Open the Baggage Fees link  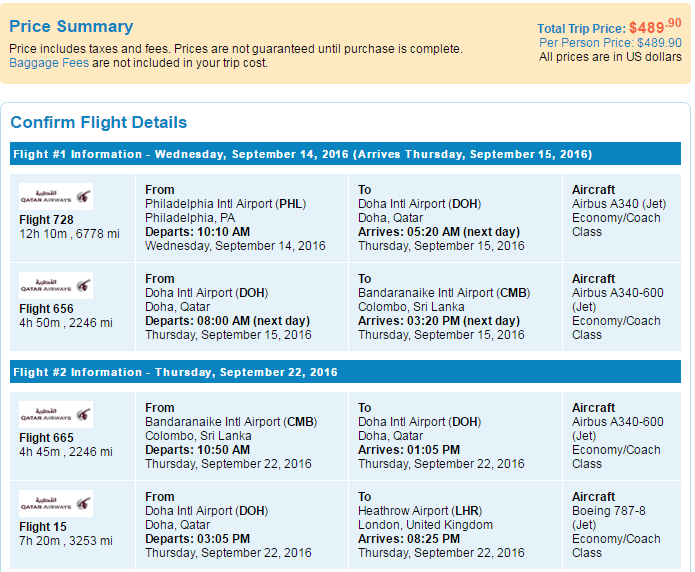coord(49,63)
